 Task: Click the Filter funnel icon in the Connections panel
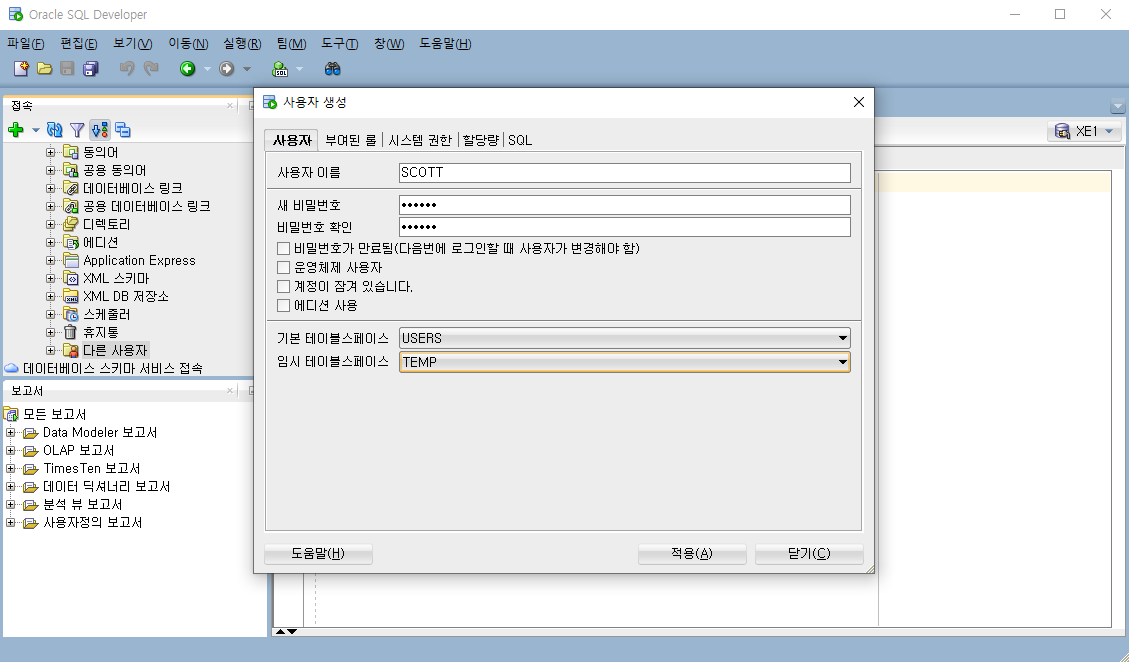pyautogui.click(x=77, y=130)
